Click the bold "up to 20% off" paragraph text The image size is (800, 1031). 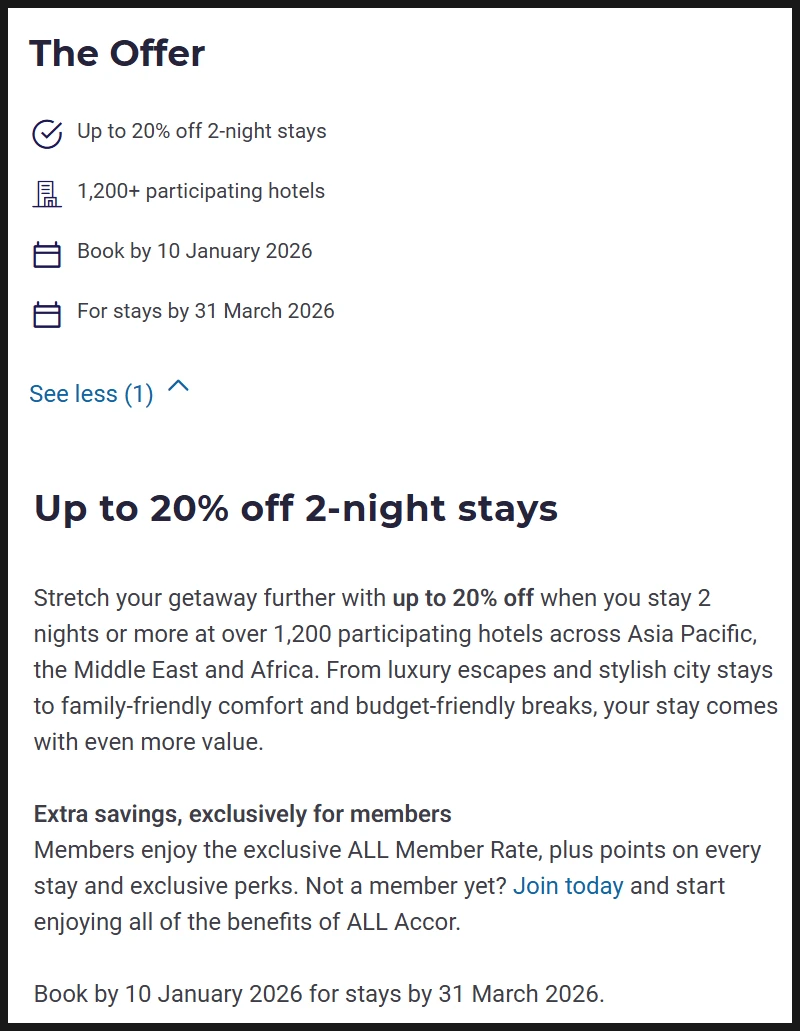(x=463, y=598)
